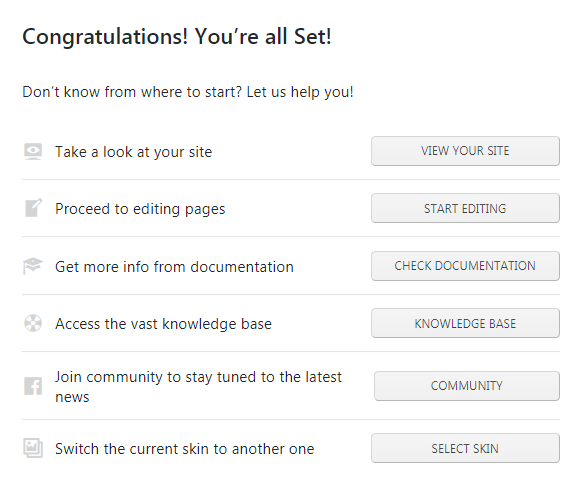The image size is (574, 484).
Task: Visit the KNOWLEDGE BASE button
Action: tap(465, 323)
